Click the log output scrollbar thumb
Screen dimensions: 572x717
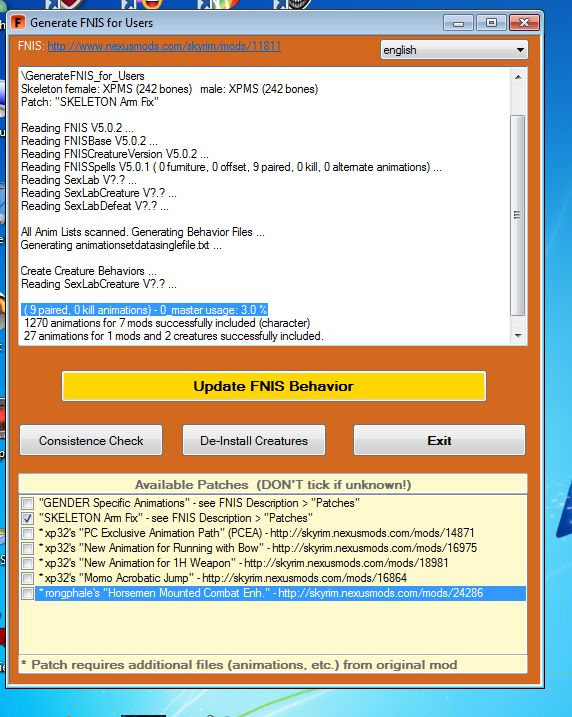[x=518, y=215]
